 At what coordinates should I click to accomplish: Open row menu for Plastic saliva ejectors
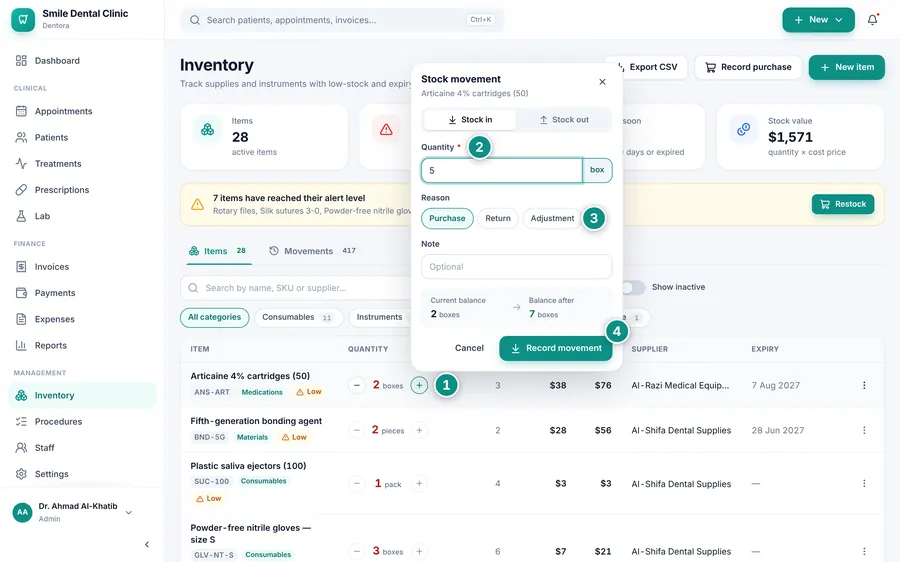click(864, 484)
